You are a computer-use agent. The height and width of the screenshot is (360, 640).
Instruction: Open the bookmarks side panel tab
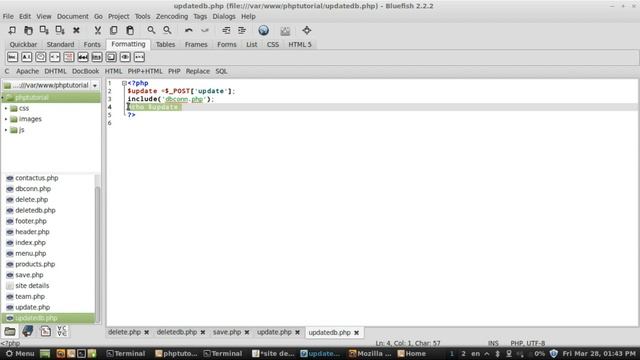click(x=28, y=331)
